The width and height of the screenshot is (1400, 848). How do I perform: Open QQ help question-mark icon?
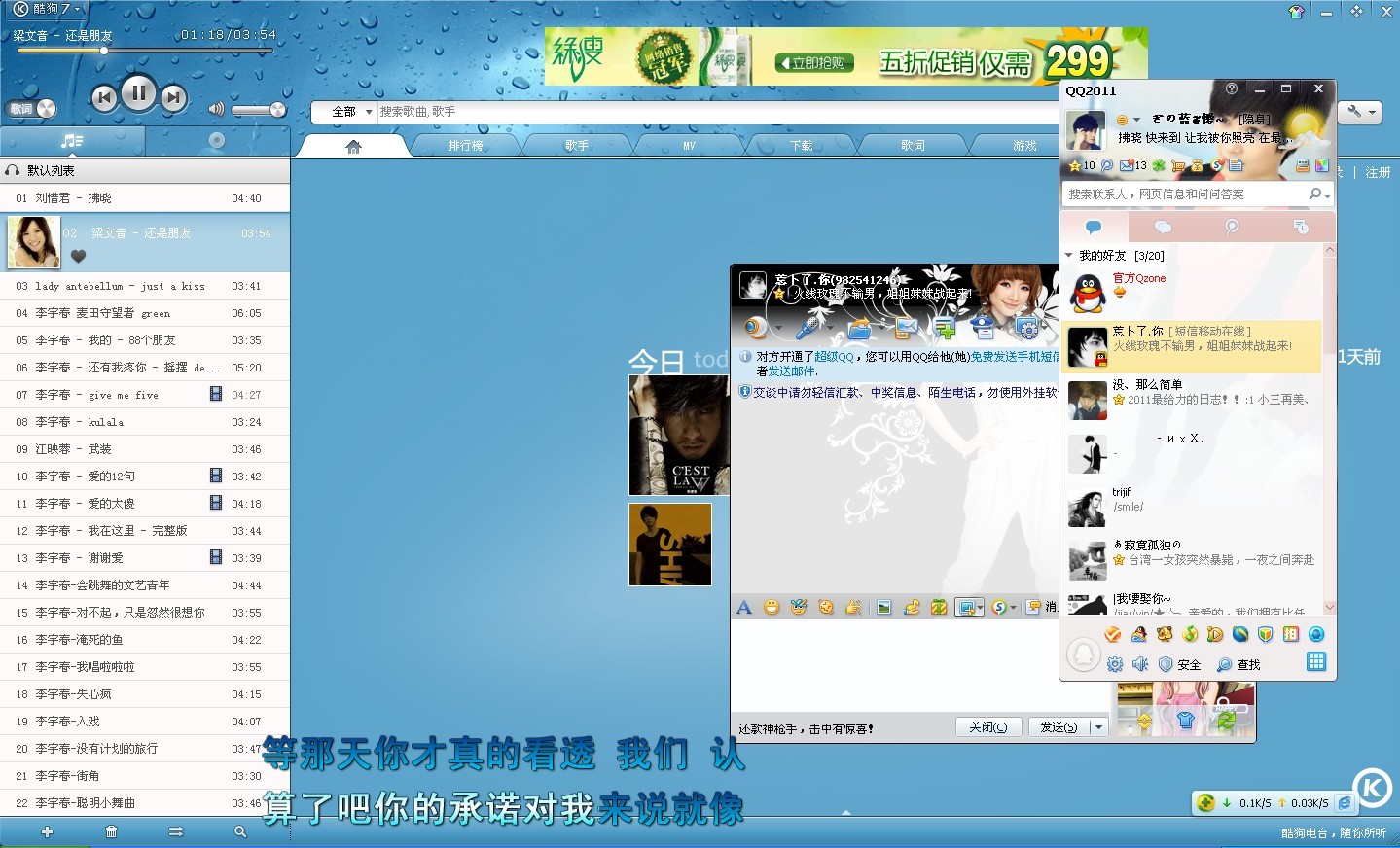point(1232,88)
